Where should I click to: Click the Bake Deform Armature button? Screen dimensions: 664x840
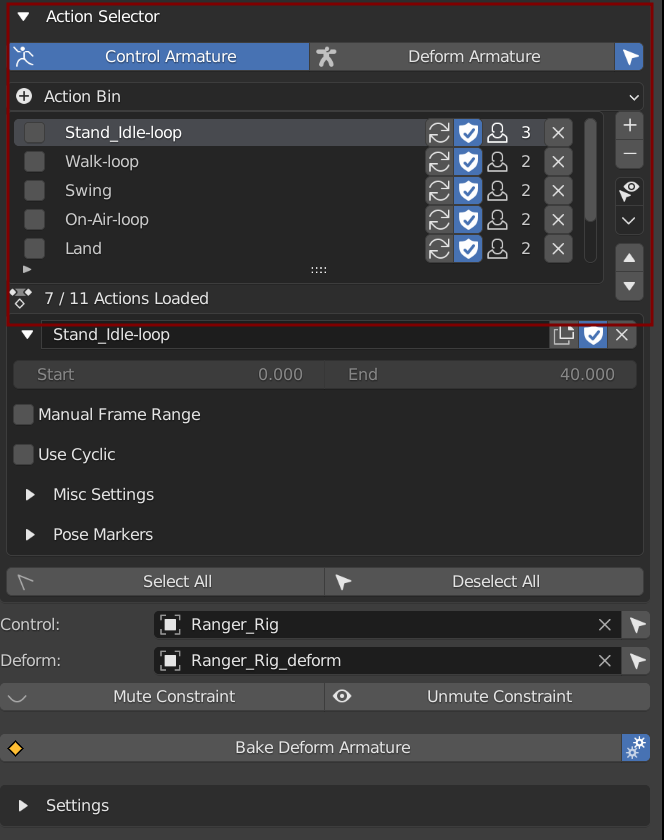[311, 748]
